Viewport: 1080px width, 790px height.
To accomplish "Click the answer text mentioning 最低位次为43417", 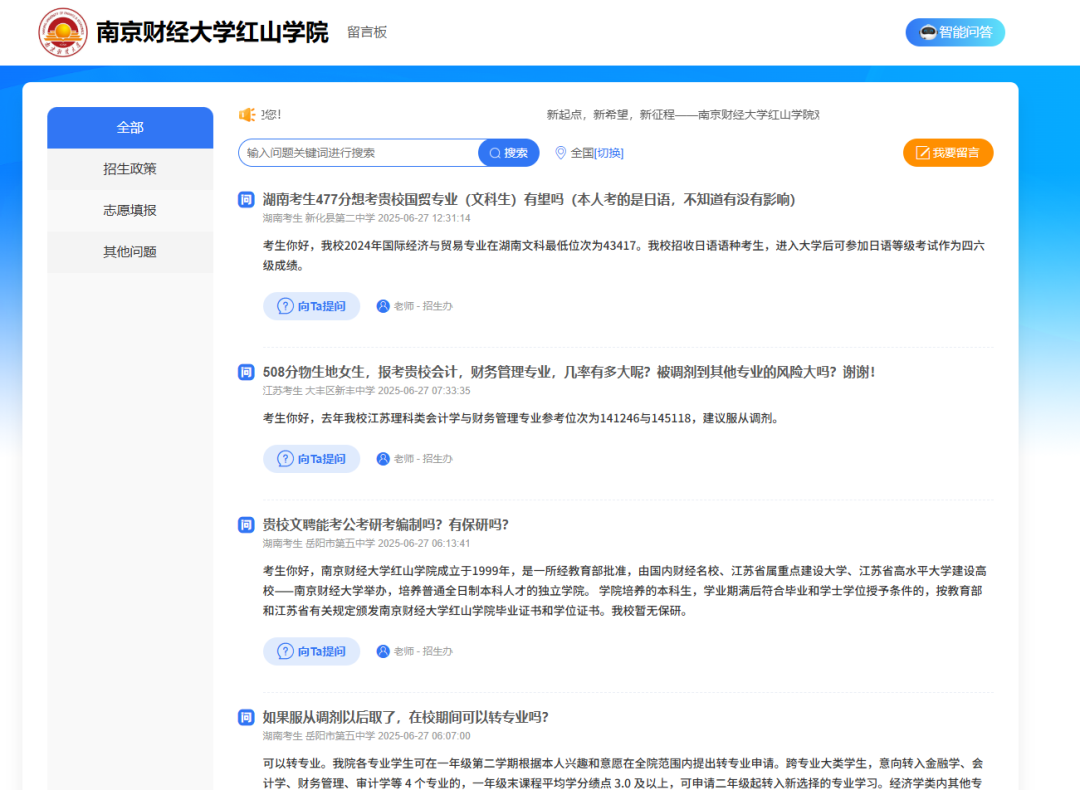I will click(x=624, y=256).
